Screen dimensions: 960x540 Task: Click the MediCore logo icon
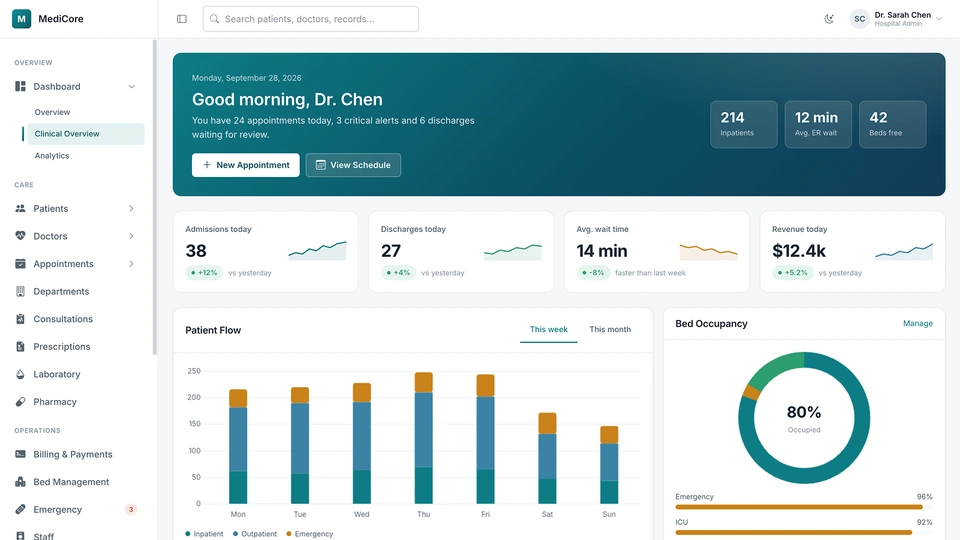coord(21,19)
